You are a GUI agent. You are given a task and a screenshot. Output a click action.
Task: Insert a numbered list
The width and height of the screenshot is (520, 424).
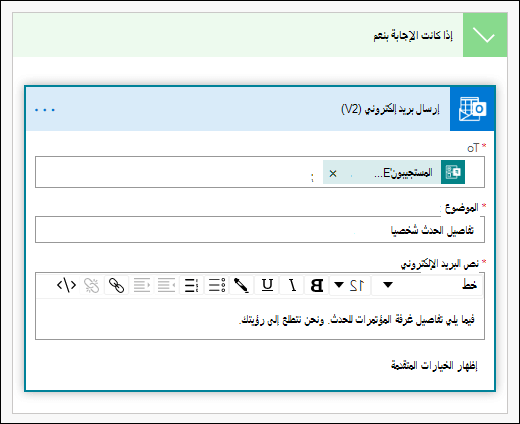[192, 285]
